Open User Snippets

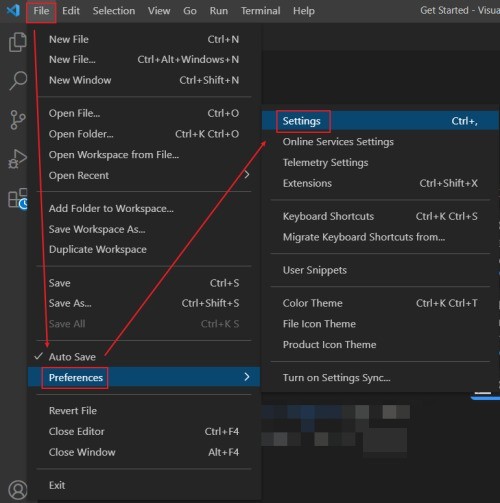point(380,270)
